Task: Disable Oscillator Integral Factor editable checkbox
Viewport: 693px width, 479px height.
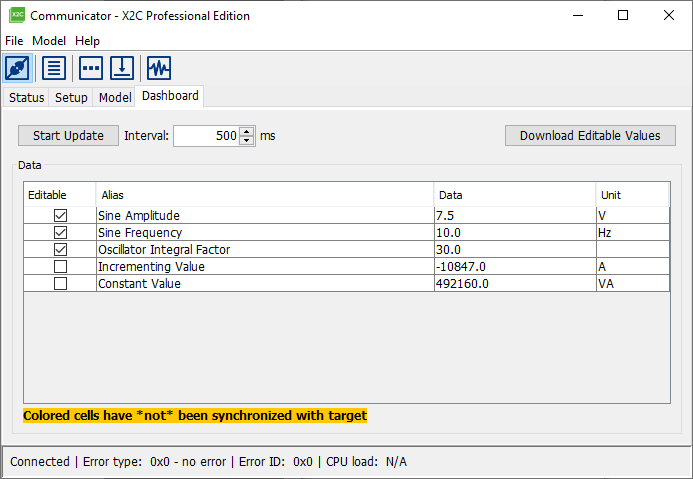Action: [x=60, y=250]
